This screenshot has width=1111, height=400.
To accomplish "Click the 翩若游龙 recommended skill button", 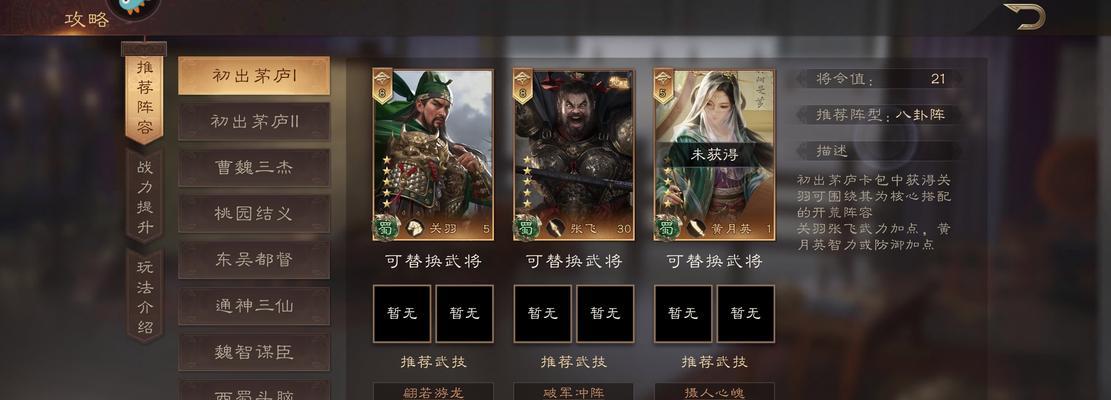I will (x=433, y=392).
